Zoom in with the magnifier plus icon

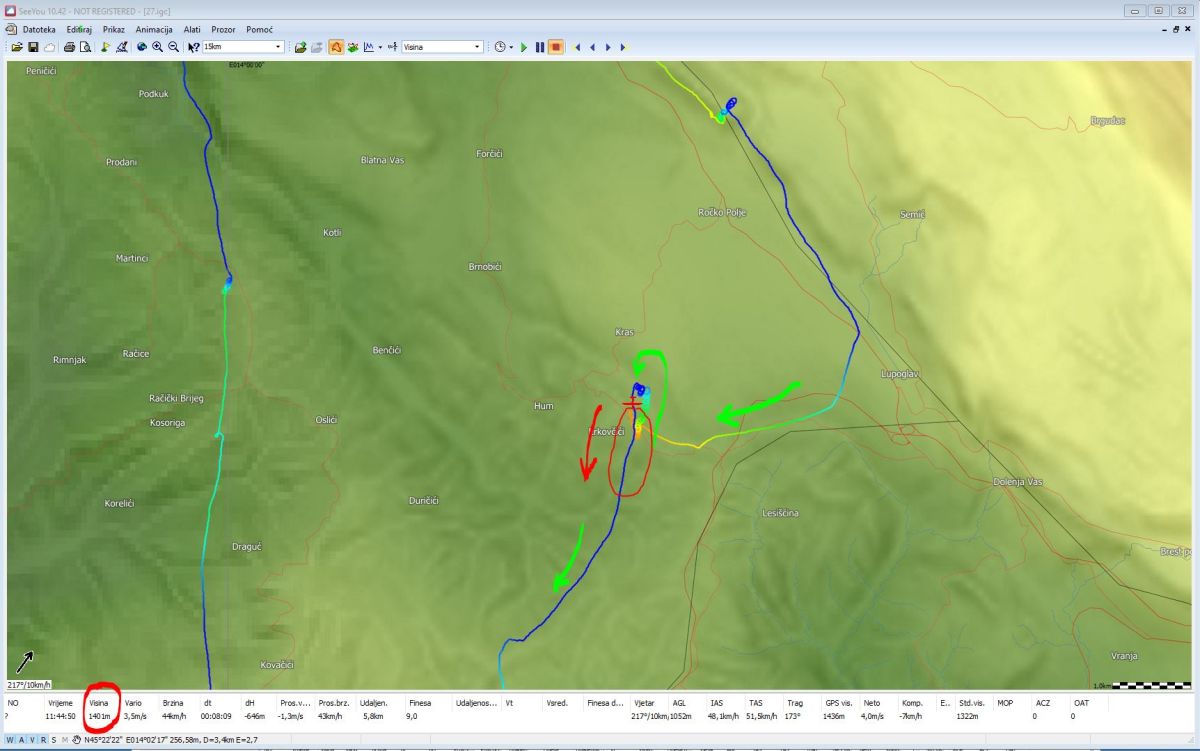coord(157,47)
